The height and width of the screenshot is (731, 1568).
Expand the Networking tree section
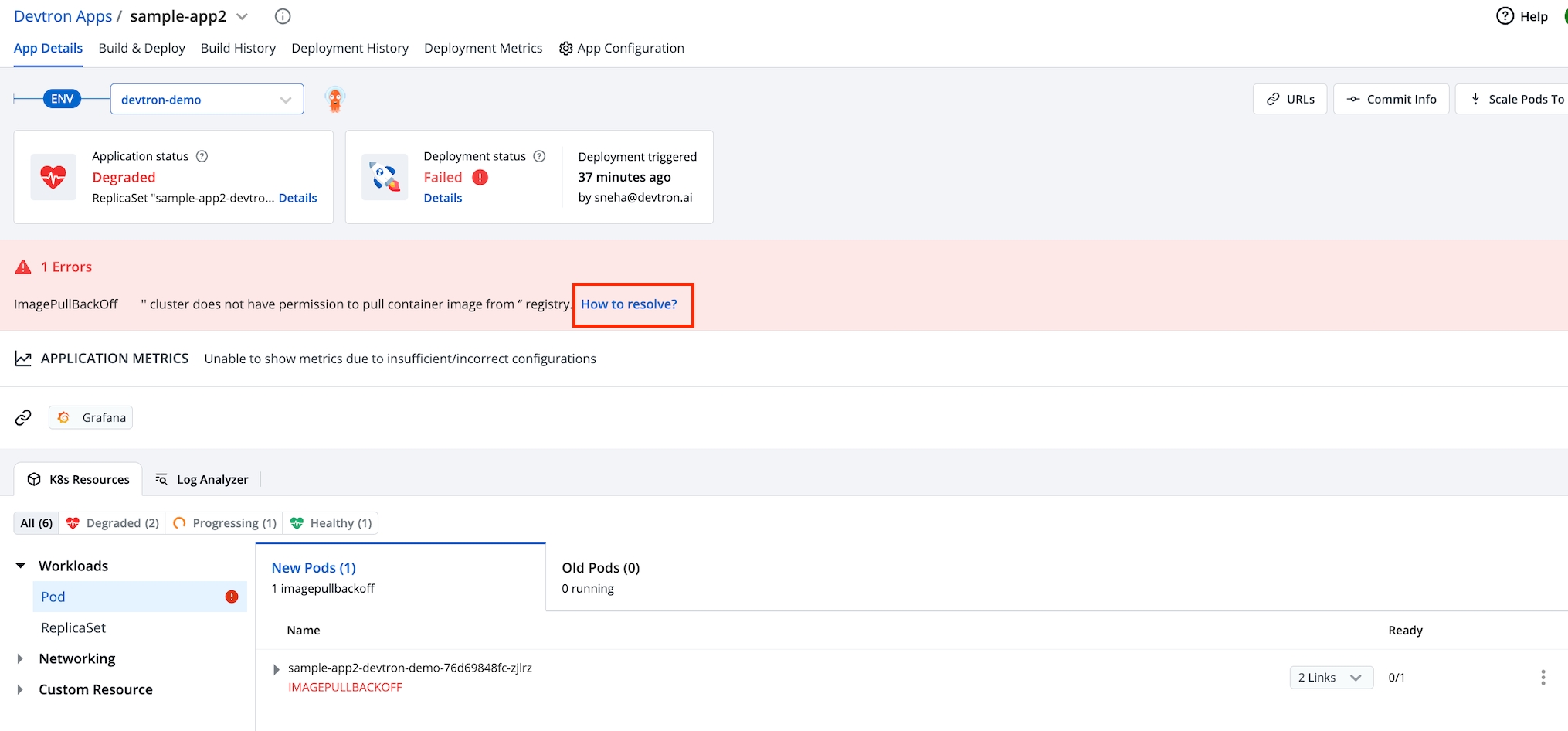20,658
